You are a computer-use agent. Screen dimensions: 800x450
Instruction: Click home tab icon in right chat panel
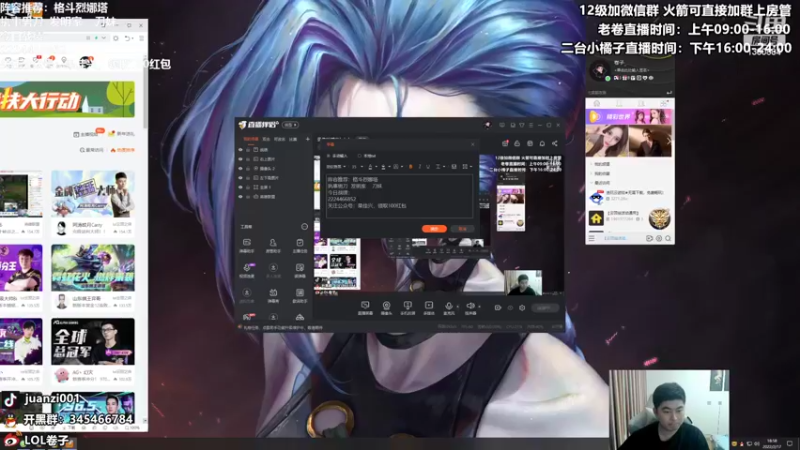point(597,104)
